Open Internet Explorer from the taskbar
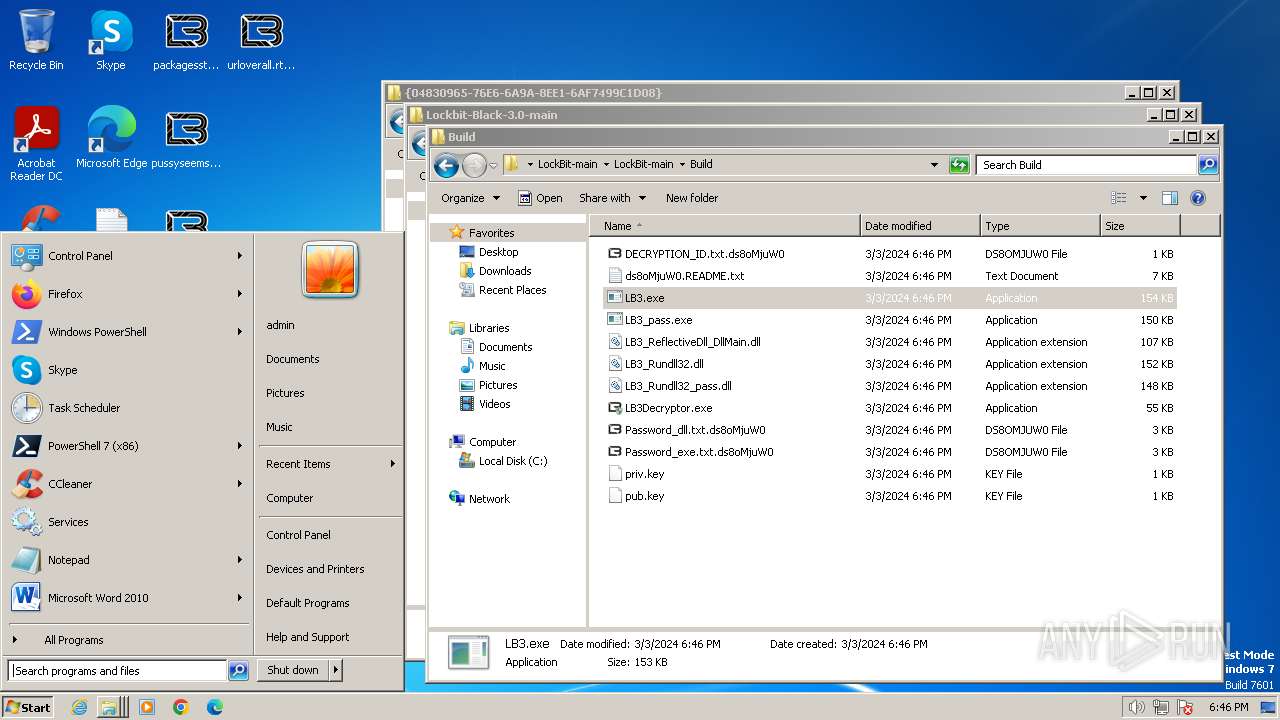This screenshot has width=1280, height=720. [x=80, y=707]
